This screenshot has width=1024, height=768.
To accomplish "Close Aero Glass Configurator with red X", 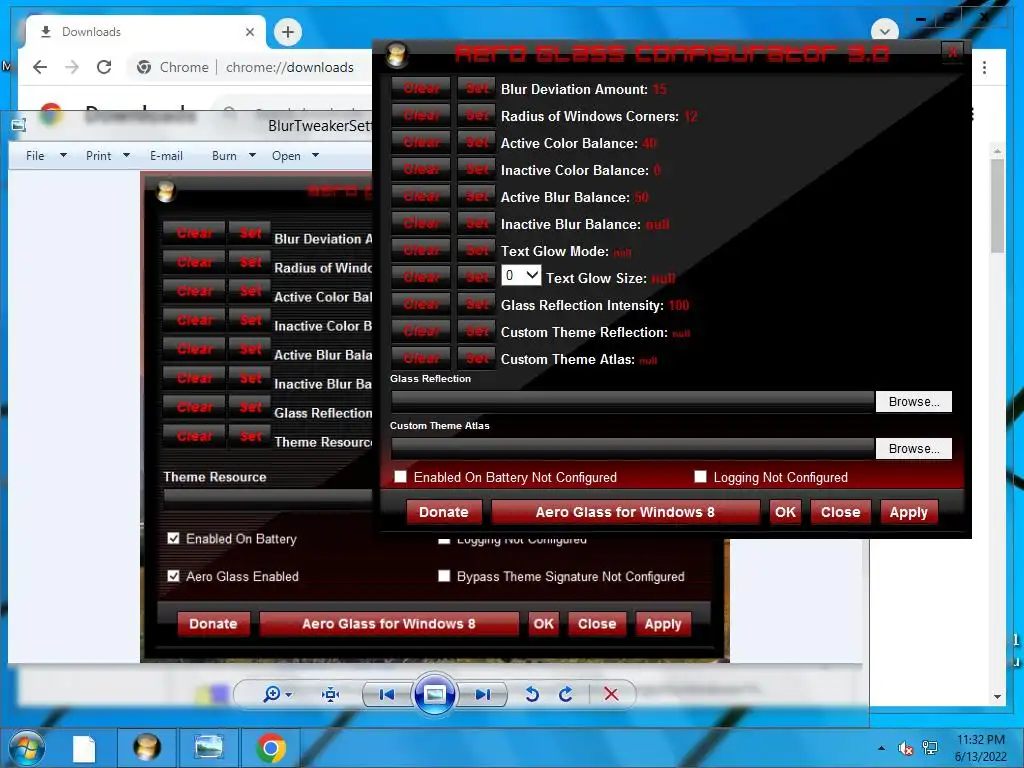I will pos(952,53).
